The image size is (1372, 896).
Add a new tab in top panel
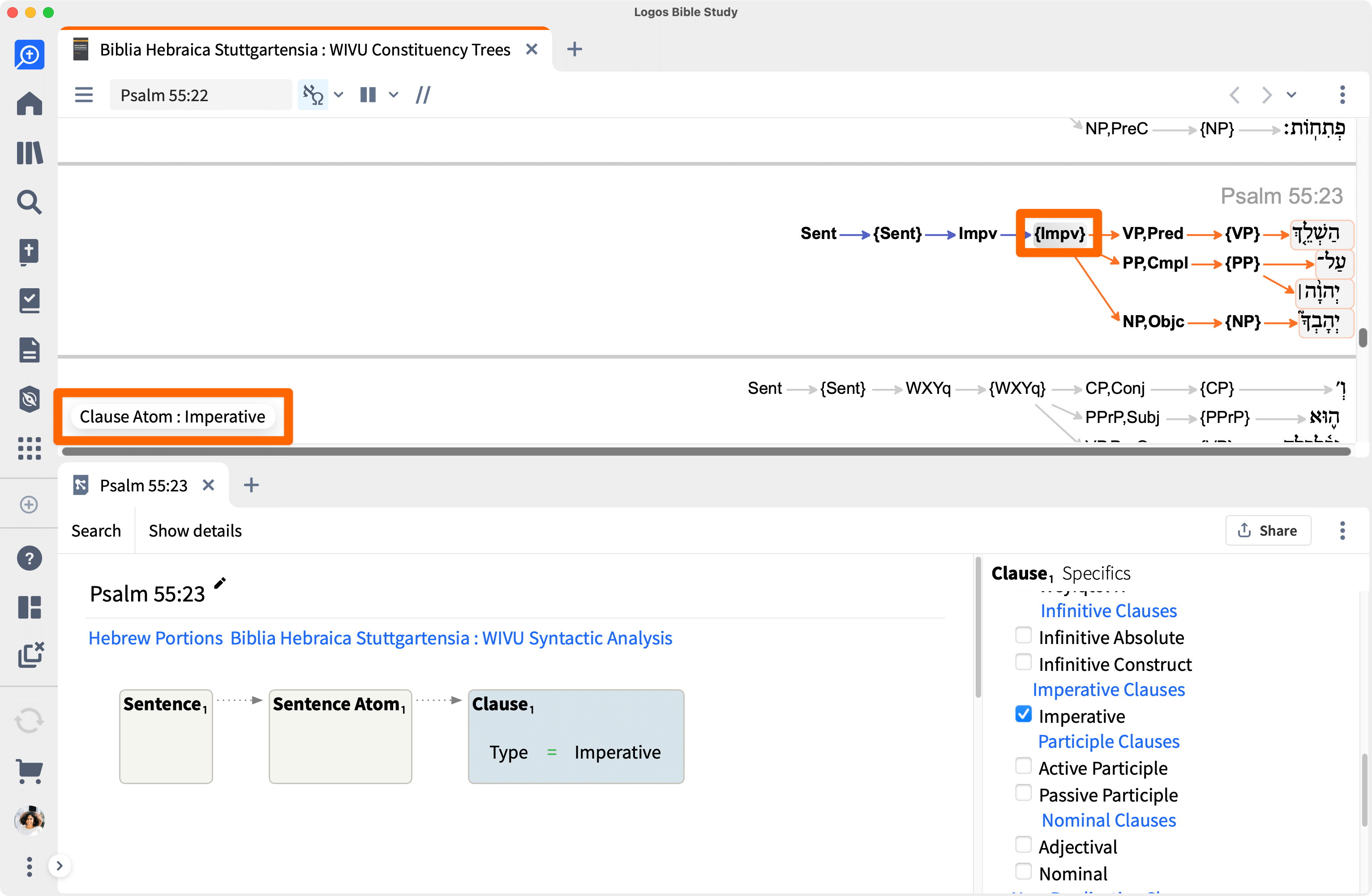click(574, 50)
